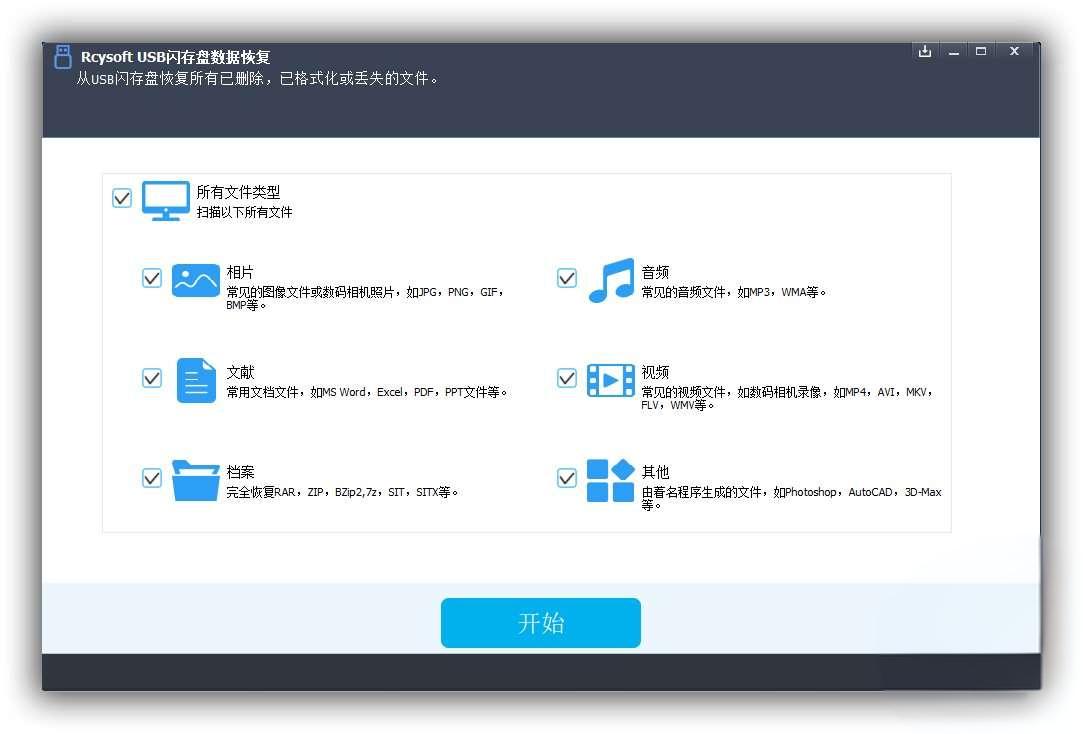Viewport: 1083px width, 734px height.
Task: Click the 音频 heading text
Action: (655, 272)
